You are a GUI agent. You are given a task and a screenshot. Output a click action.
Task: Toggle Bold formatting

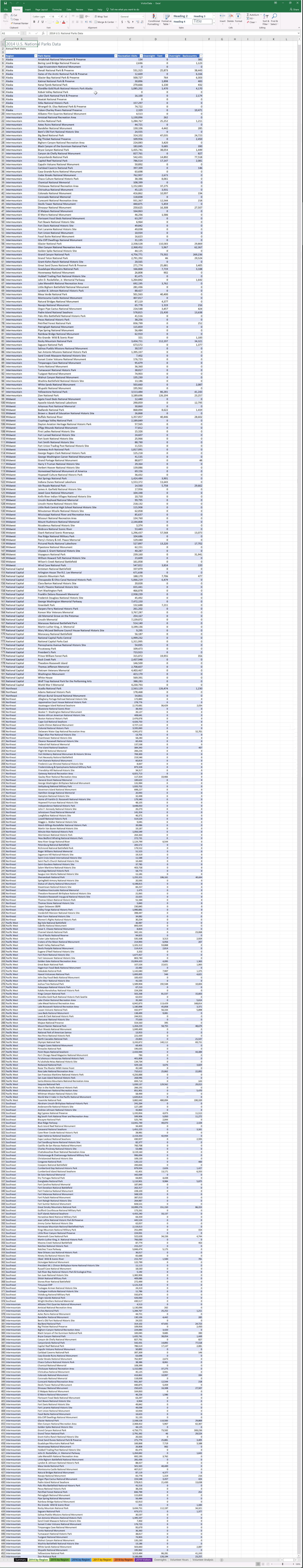coord(34,22)
